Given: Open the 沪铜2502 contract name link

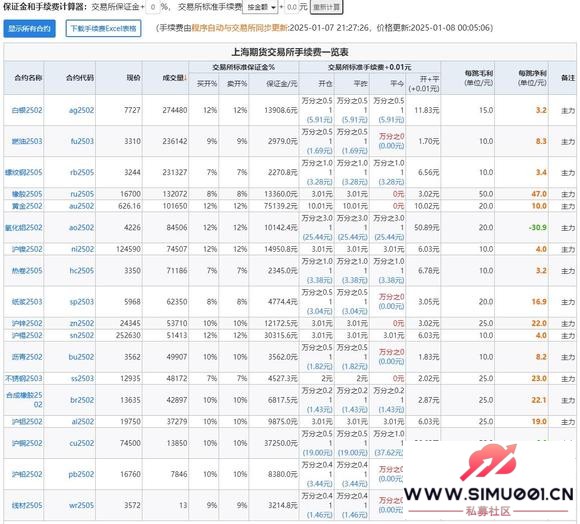Looking at the screenshot, I should click(x=27, y=443).
